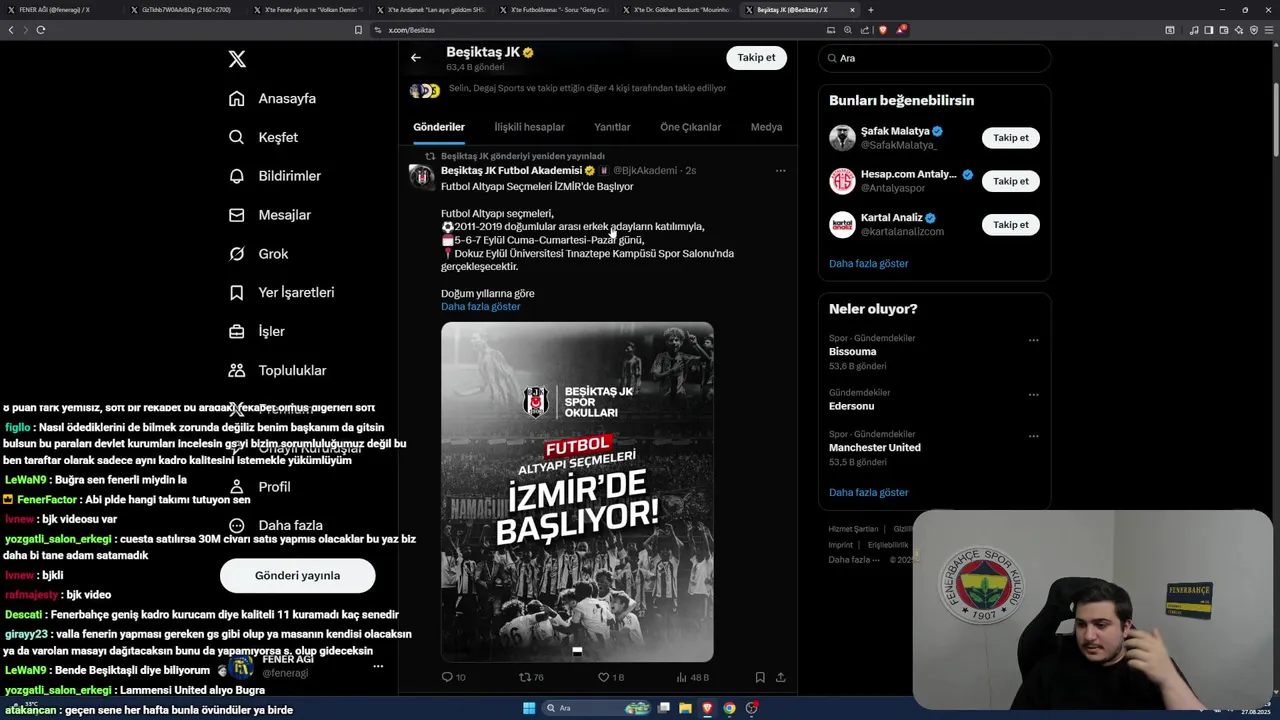This screenshot has height=720, width=1280.
Task: Open Profil from the sidebar
Action: pyautogui.click(x=259, y=487)
